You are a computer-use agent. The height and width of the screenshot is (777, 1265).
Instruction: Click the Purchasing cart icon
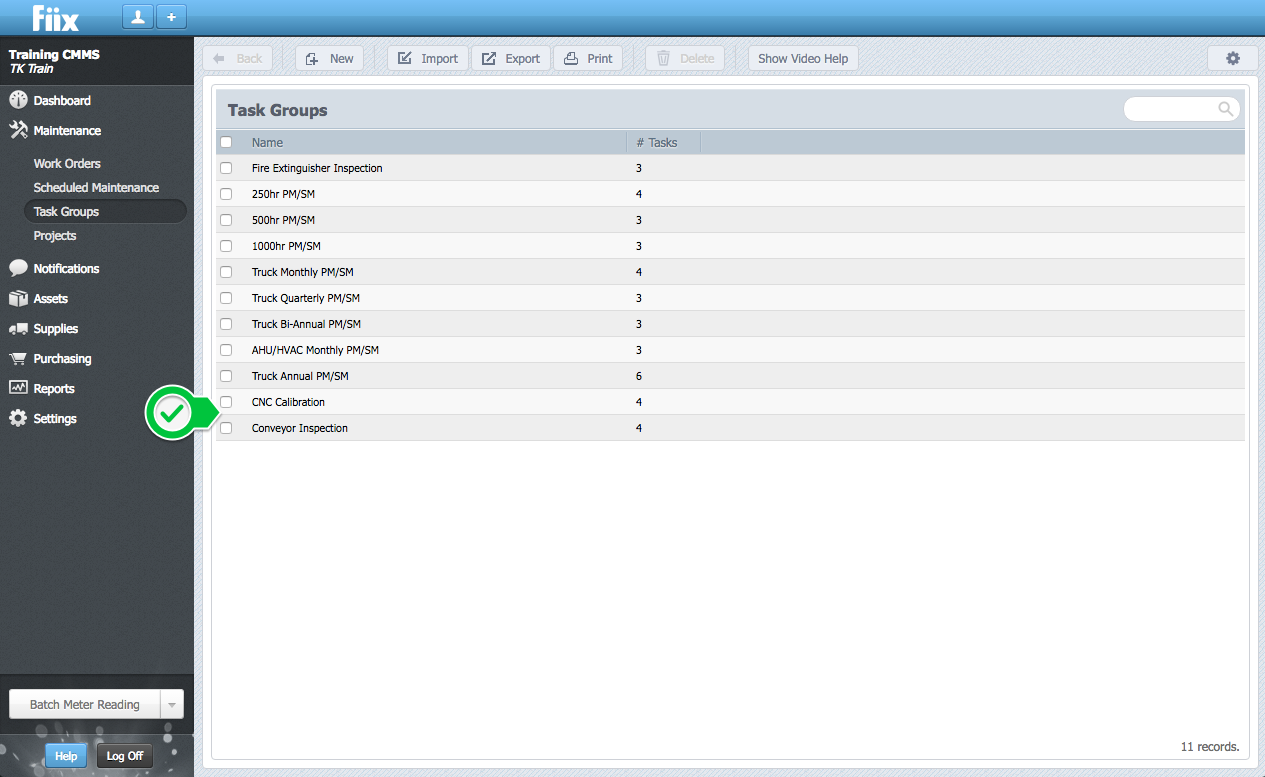[18, 358]
